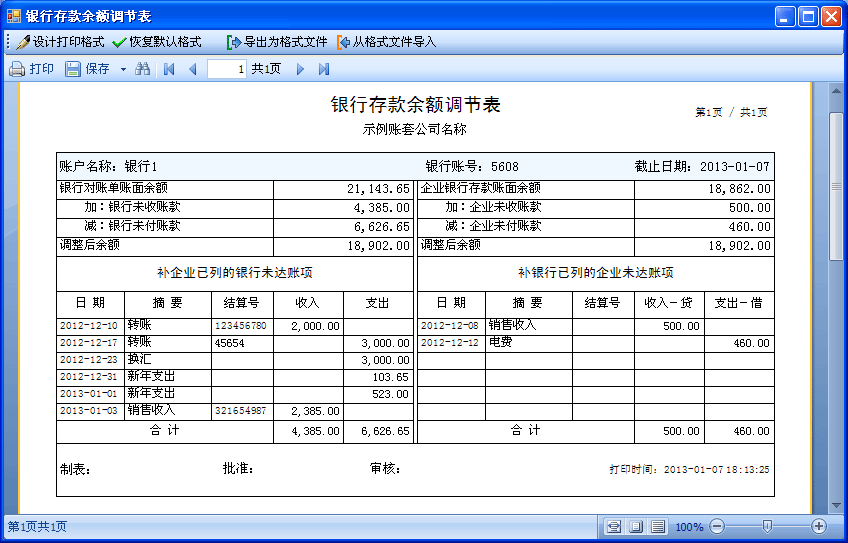Viewport: 848px width, 543px height.
Task: Click 截止日期：2013-01-07 text
Action: [x=702, y=167]
